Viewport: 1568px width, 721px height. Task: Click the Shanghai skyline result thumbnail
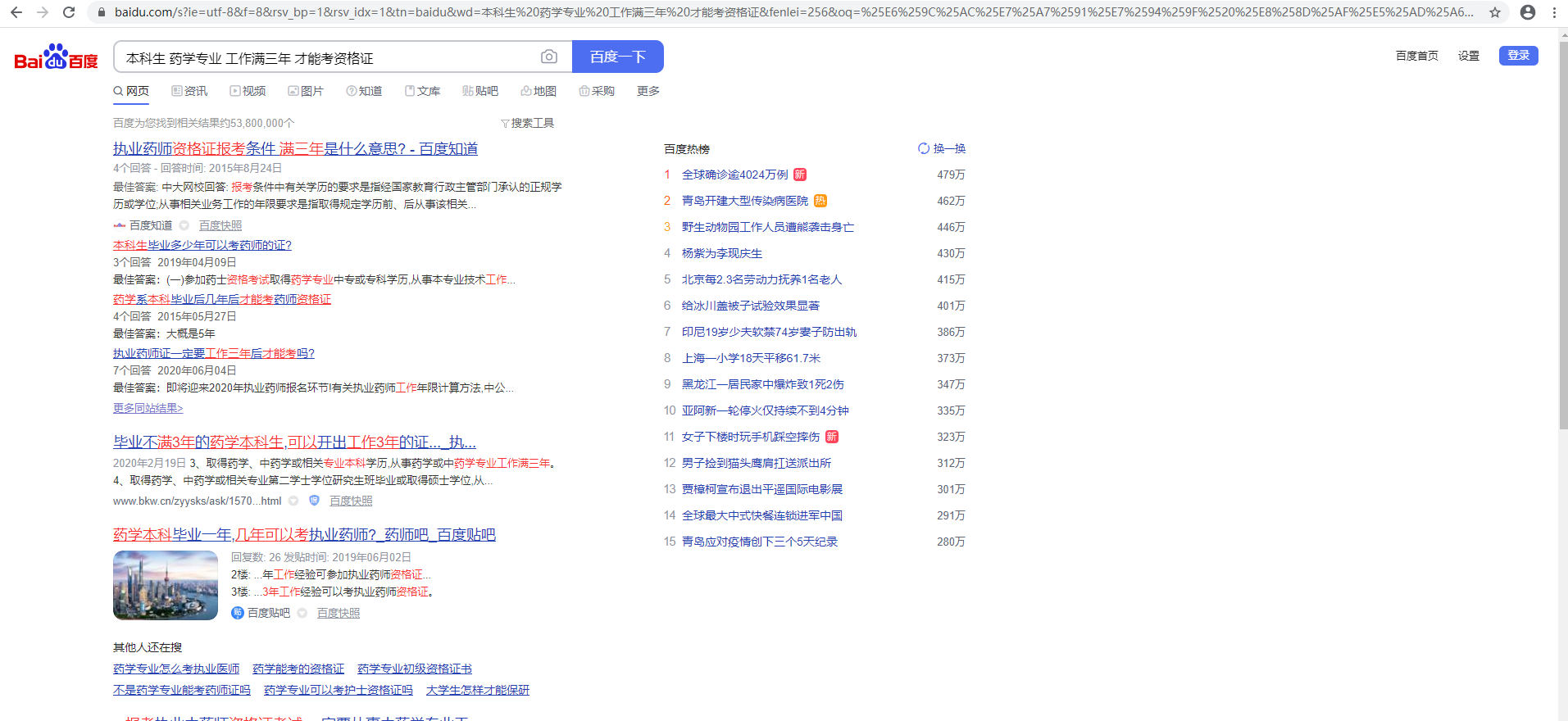click(x=166, y=585)
